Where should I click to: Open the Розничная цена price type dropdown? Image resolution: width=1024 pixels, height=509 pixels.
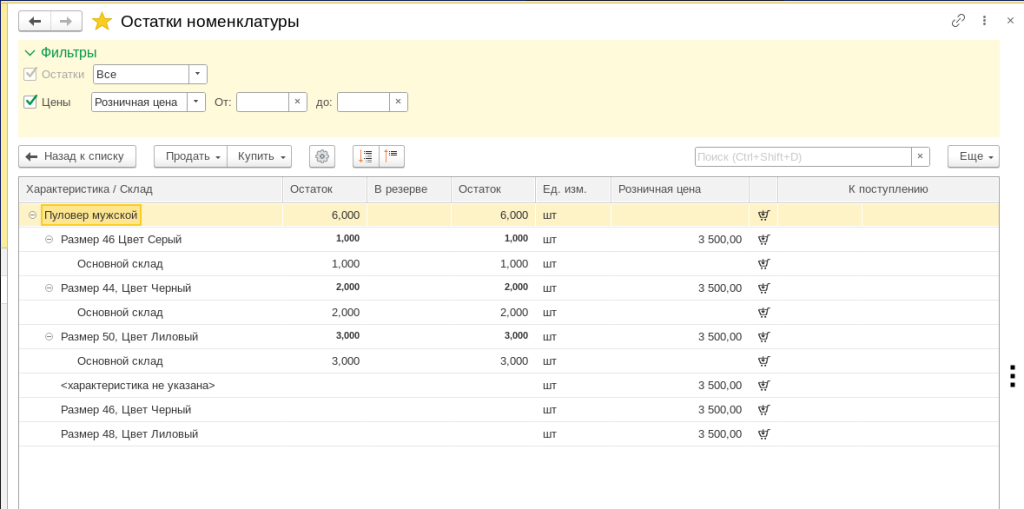(196, 102)
